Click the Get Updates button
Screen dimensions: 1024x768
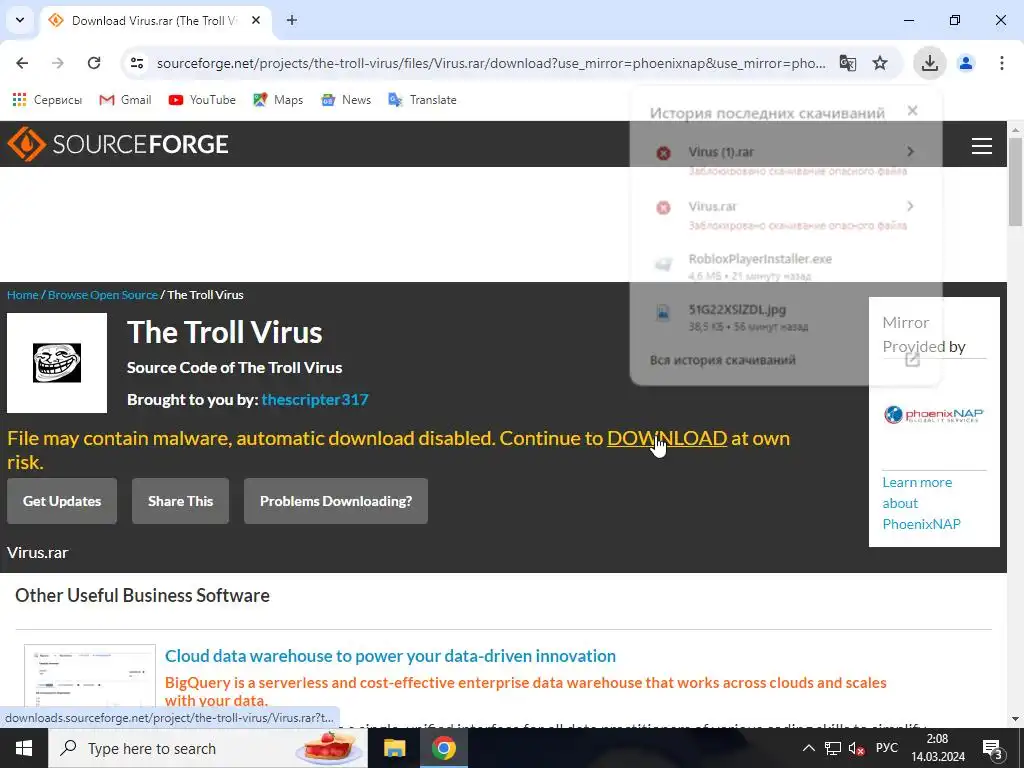tap(62, 501)
